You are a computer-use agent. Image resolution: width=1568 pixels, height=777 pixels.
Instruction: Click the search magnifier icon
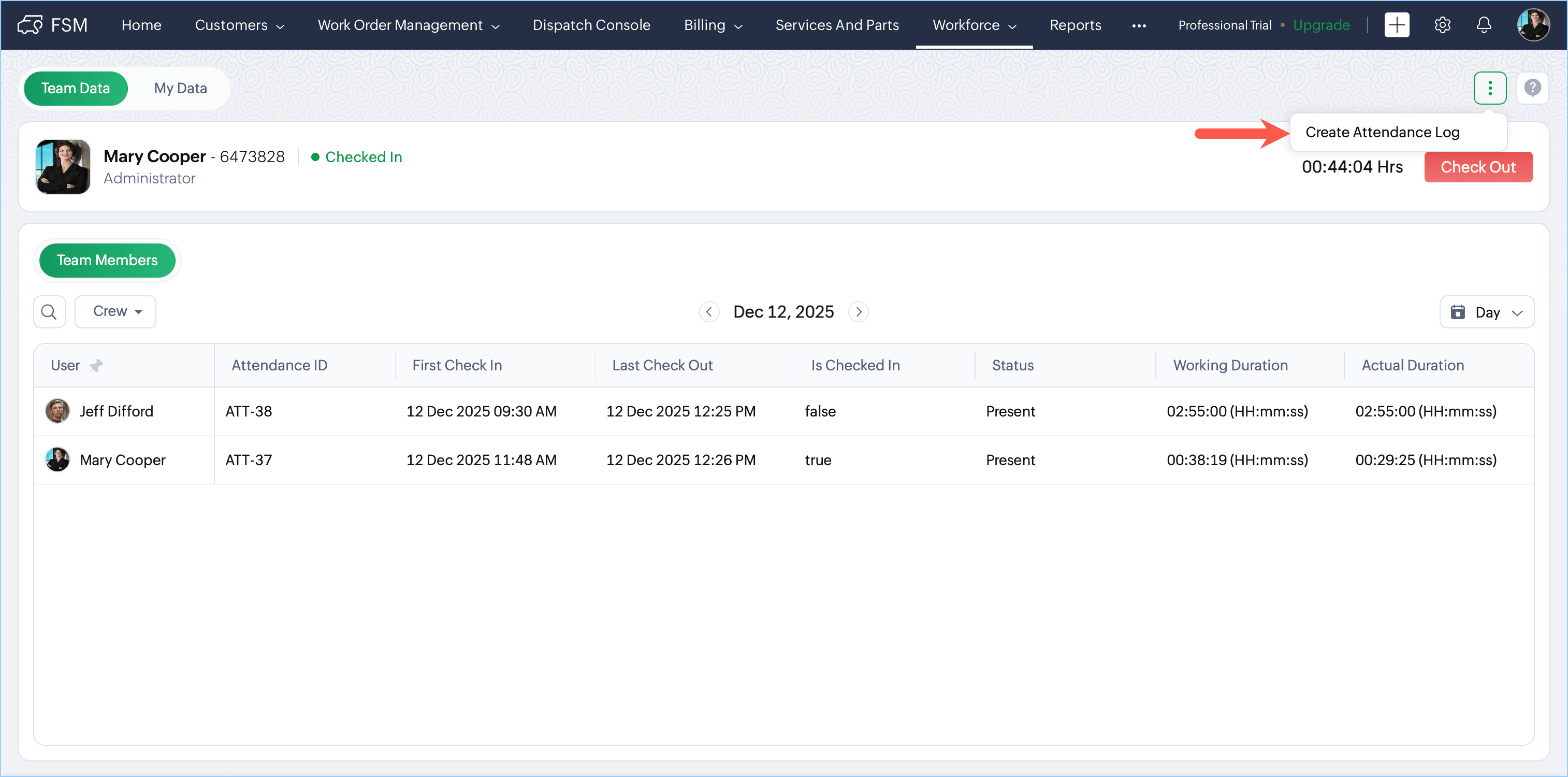pos(49,312)
